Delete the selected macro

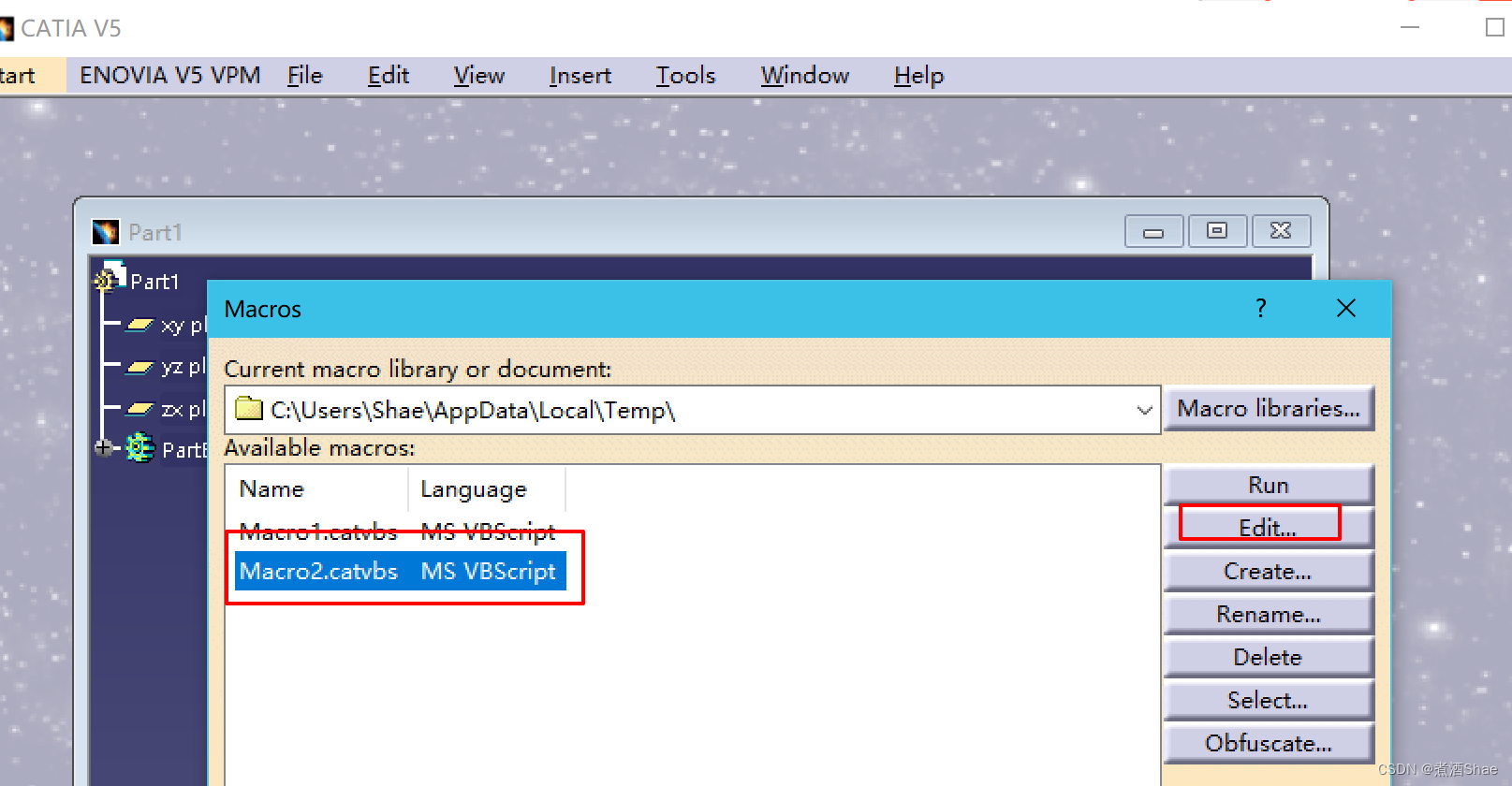pos(1269,657)
